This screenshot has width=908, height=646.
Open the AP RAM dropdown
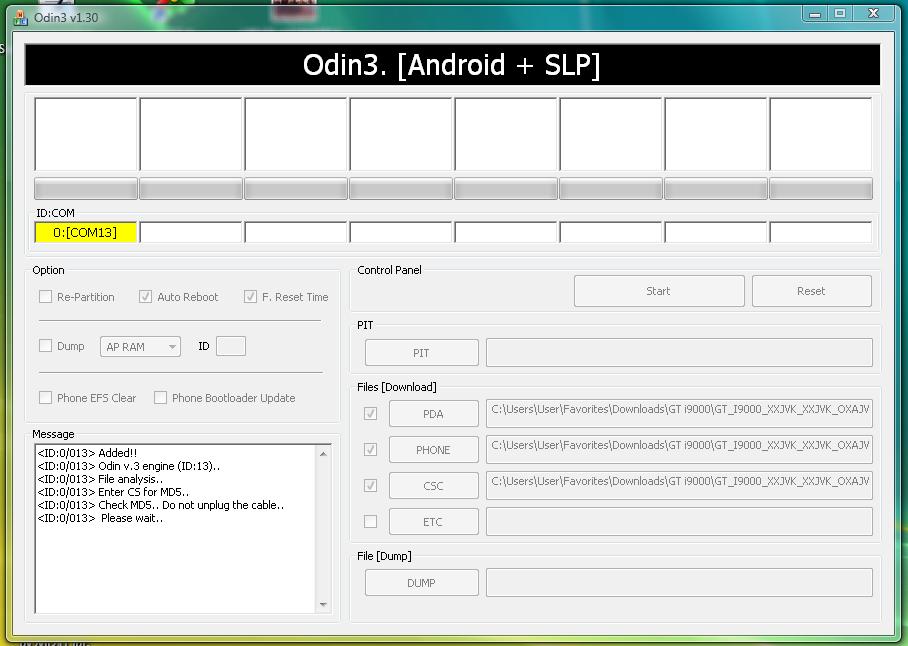(140, 347)
